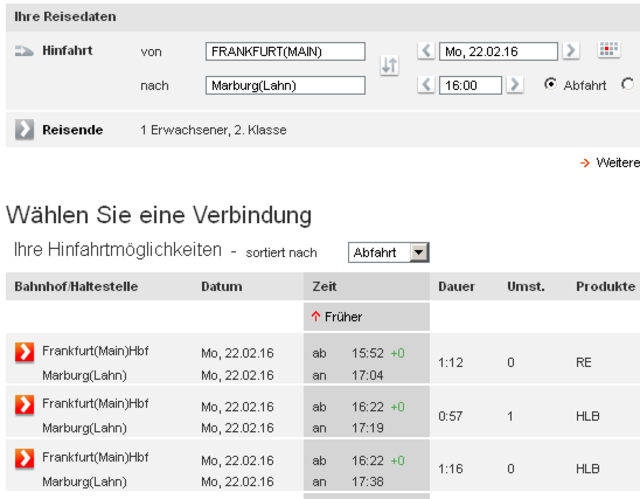
Task: Click the 'nach' field containing Marburg(Lahn)
Action: (285, 86)
